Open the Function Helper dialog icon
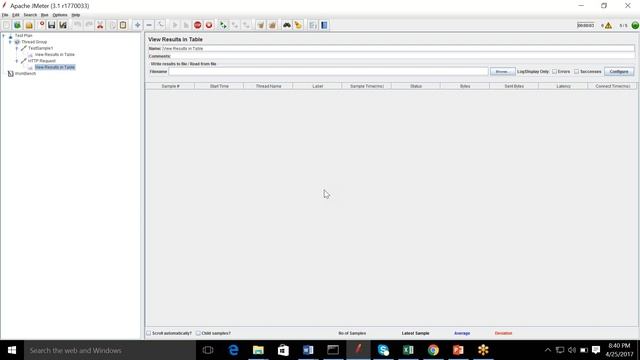The height and width of the screenshot is (360, 640). point(313,25)
